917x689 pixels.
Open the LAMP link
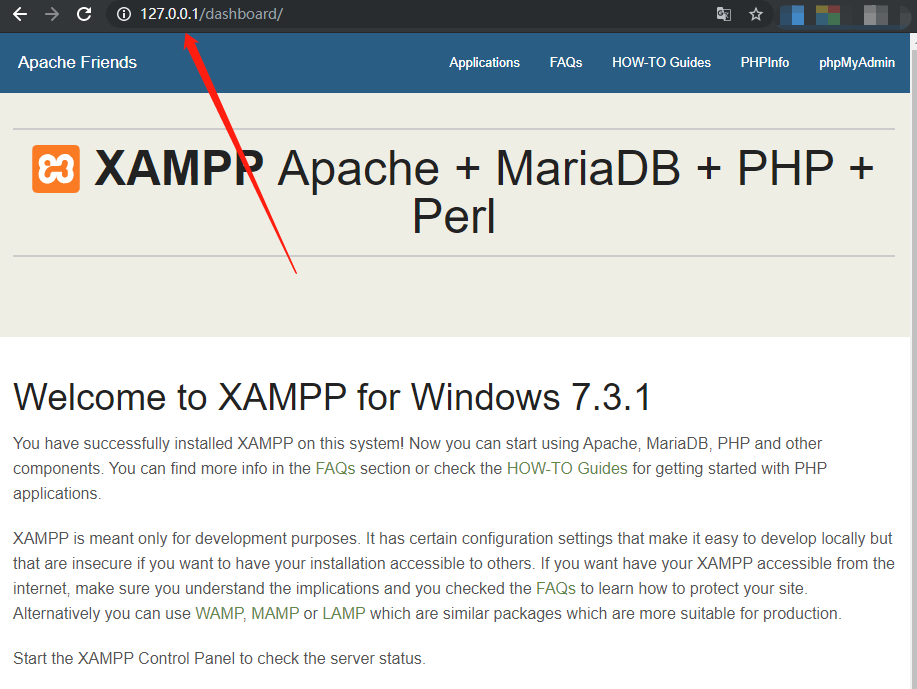click(344, 614)
